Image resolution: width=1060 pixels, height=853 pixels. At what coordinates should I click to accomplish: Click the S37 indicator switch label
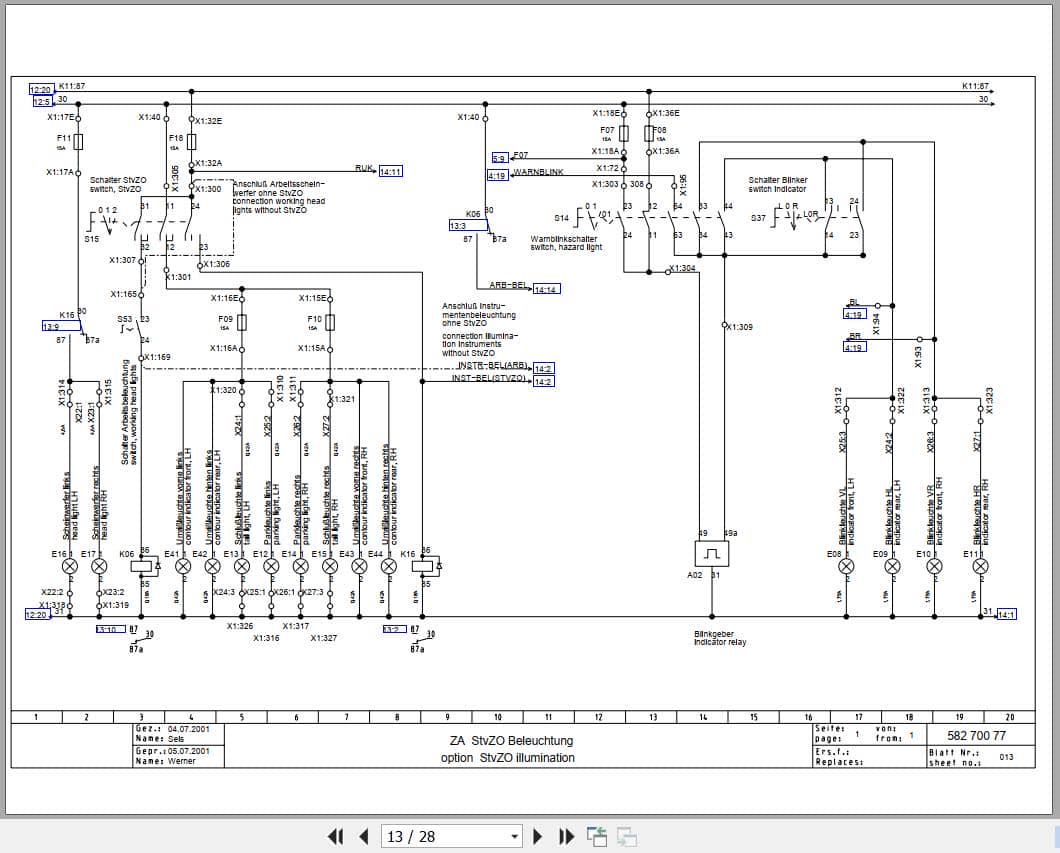[x=758, y=218]
